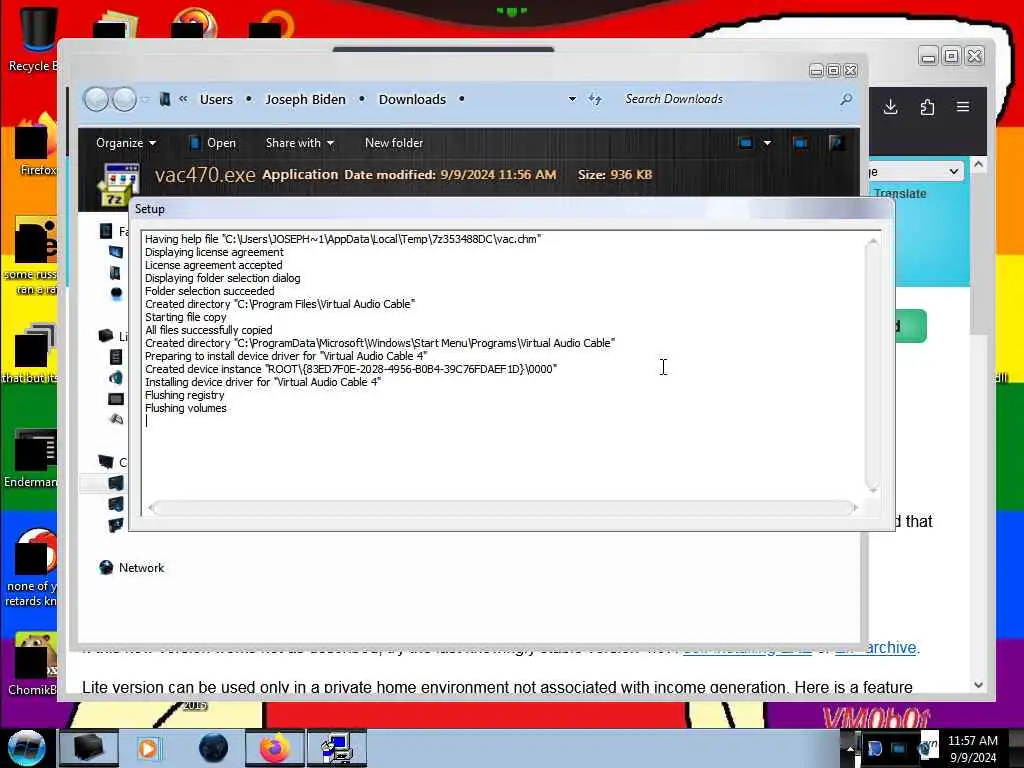Click the taskbar clock showing 11:57 AM

click(972, 748)
